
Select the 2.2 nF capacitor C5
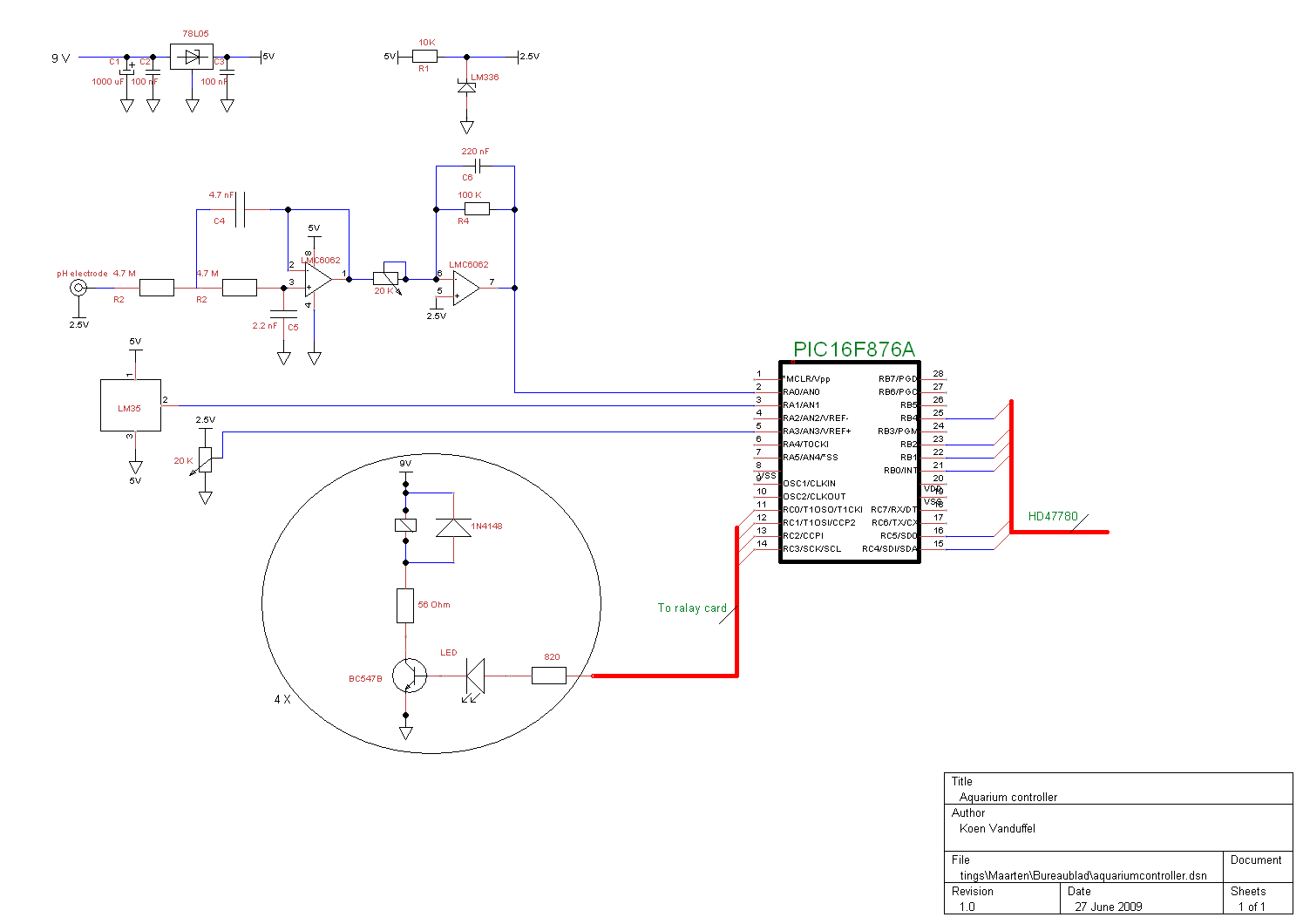(283, 312)
